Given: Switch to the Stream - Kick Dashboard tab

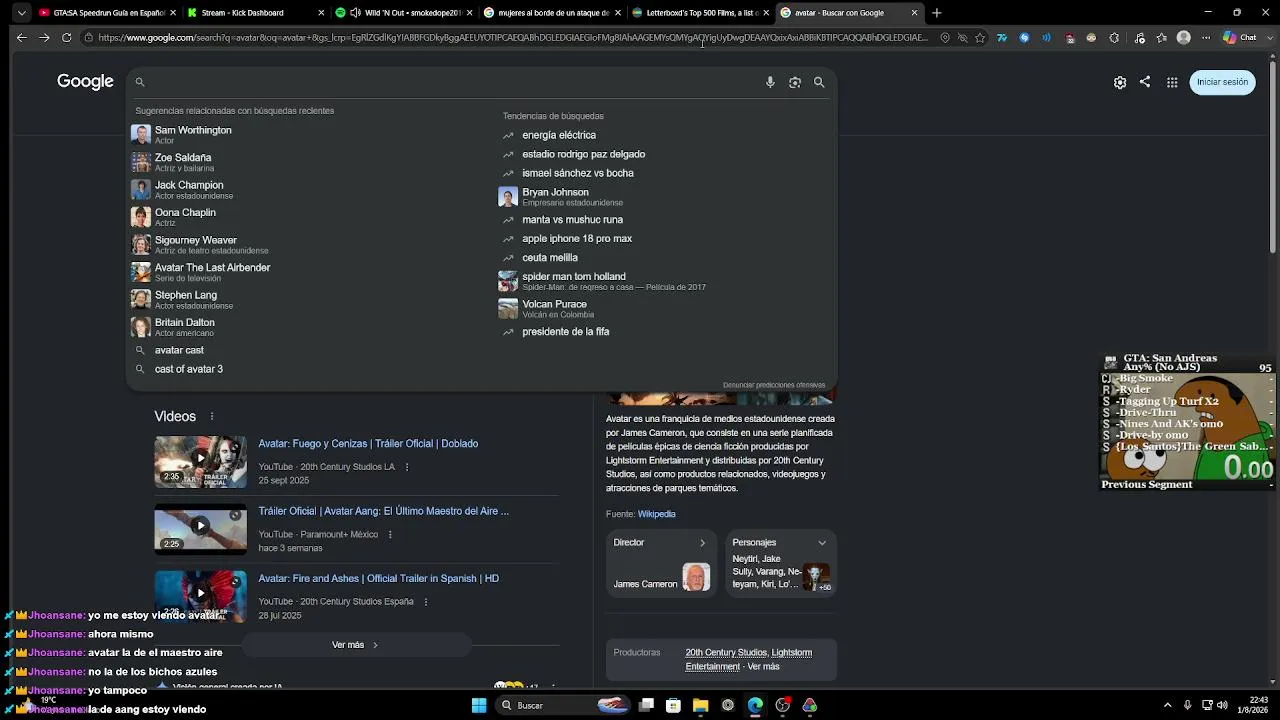Looking at the screenshot, I should pyautogui.click(x=255, y=13).
